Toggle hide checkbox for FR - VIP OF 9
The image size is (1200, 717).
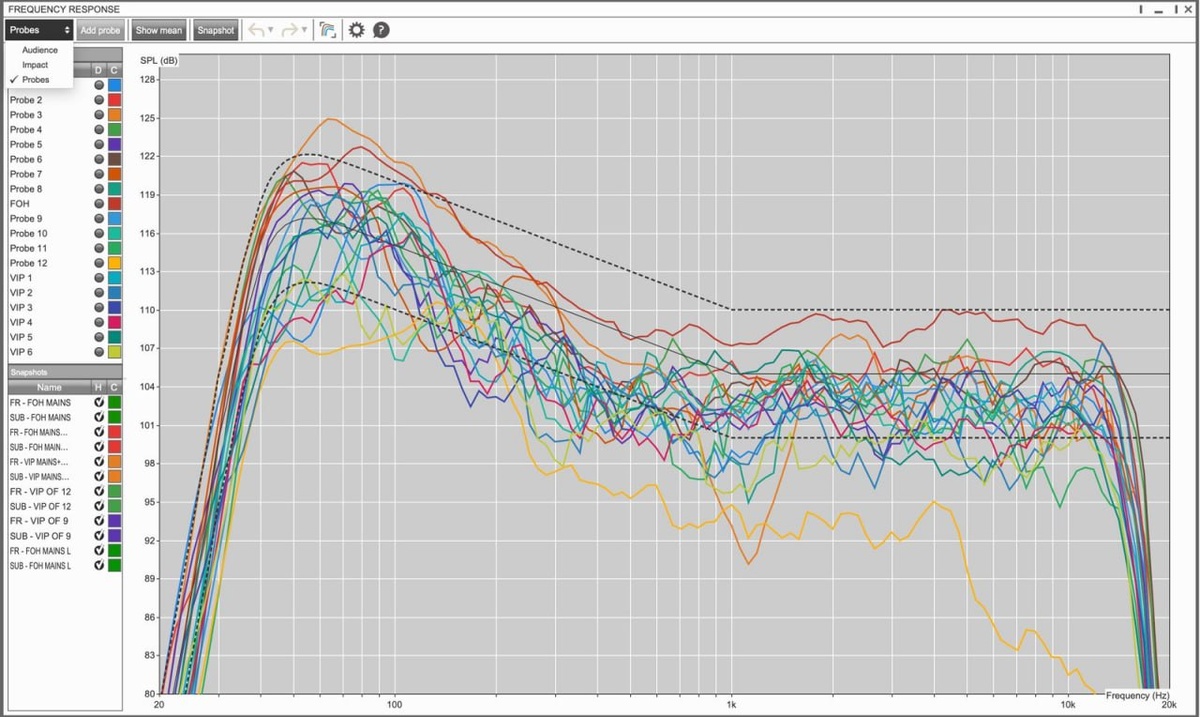pyautogui.click(x=99, y=521)
